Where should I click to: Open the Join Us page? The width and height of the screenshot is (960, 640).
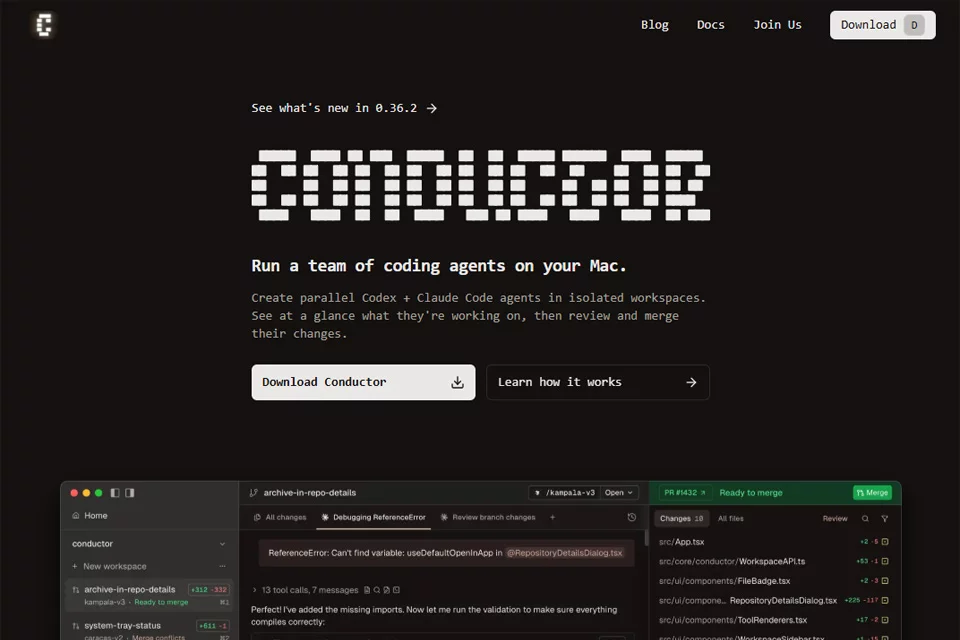pyautogui.click(x=777, y=25)
